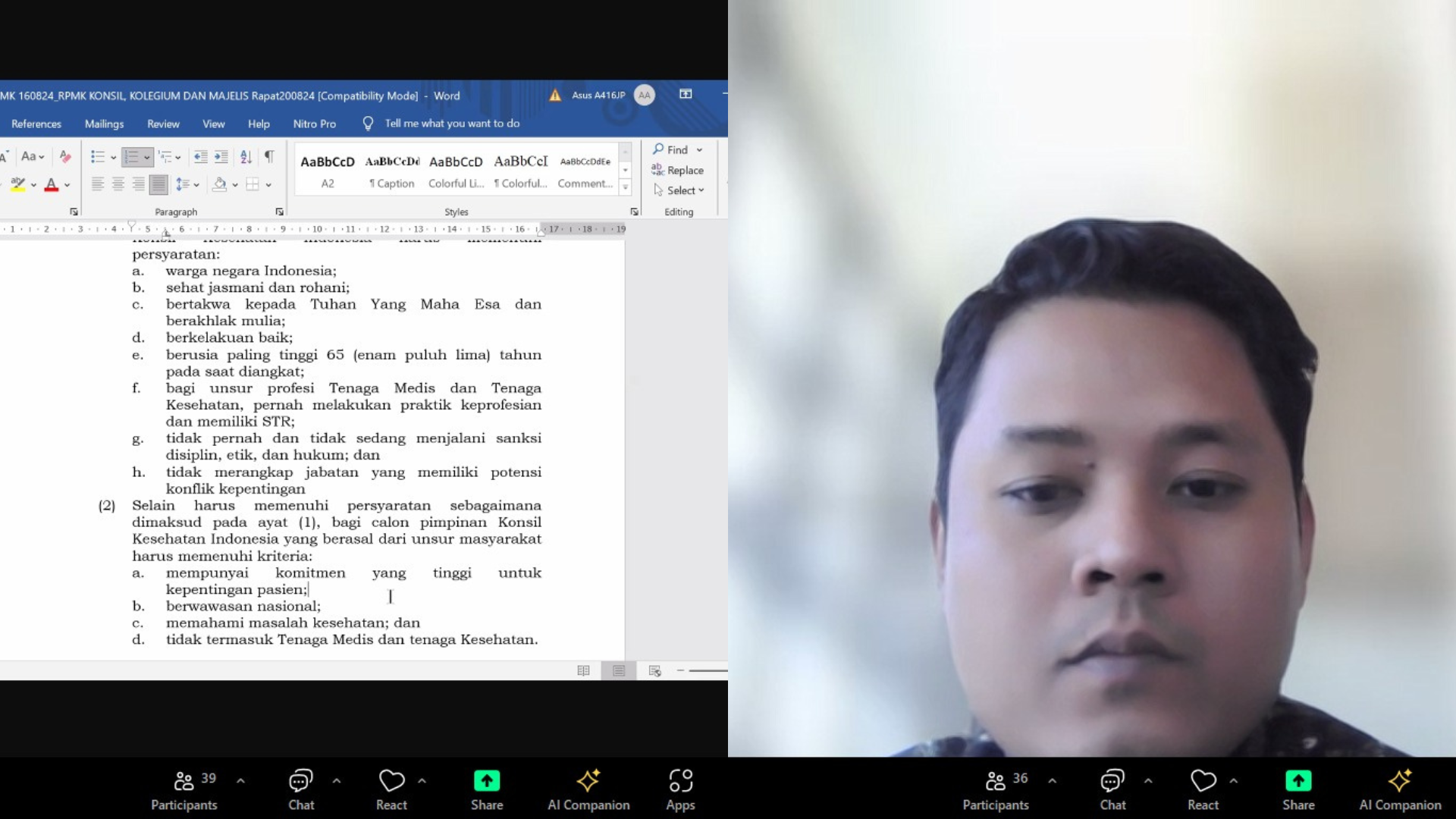Open the Shading dropdown arrow
1456x819 pixels.
235,185
